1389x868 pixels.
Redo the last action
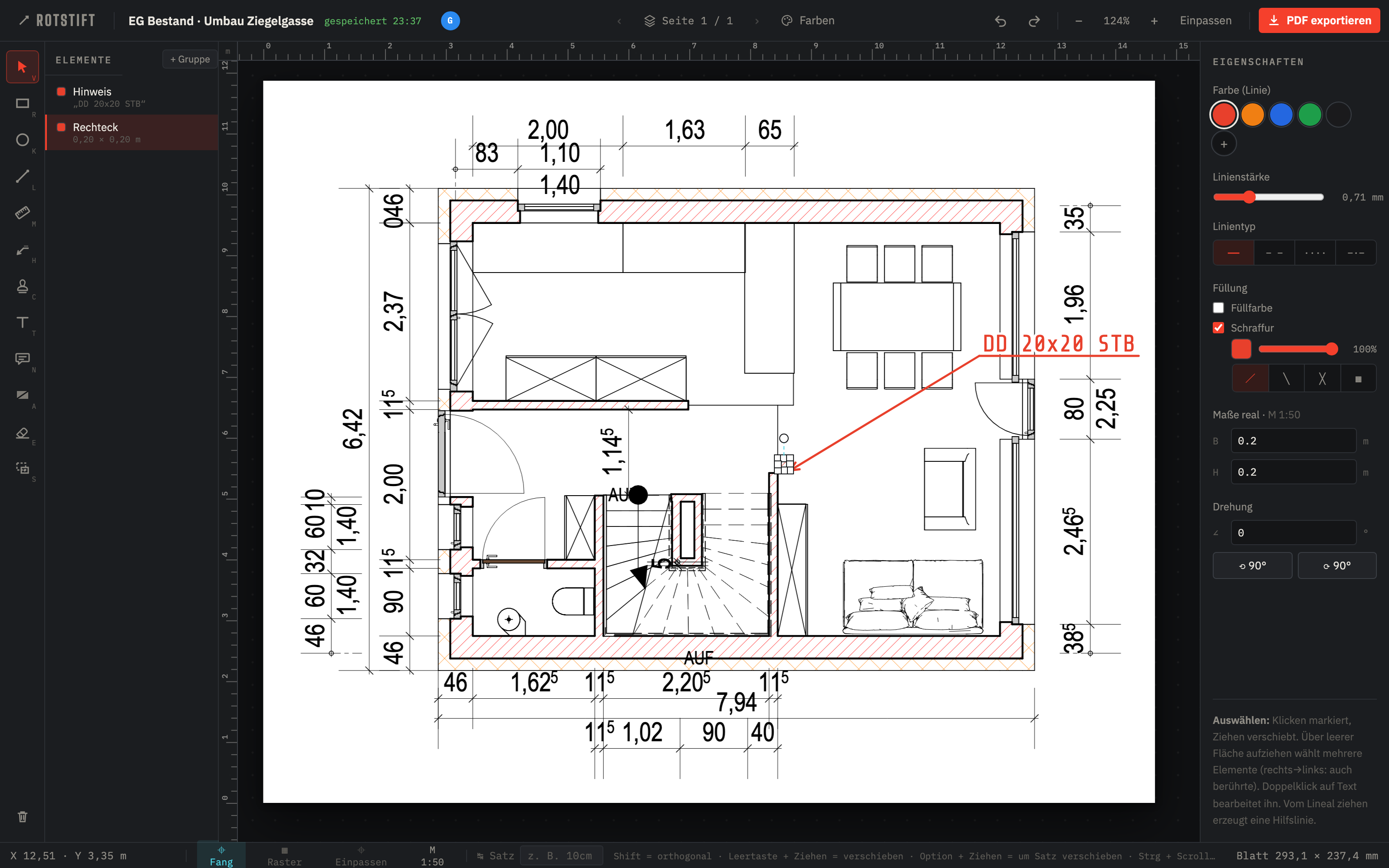[1034, 21]
